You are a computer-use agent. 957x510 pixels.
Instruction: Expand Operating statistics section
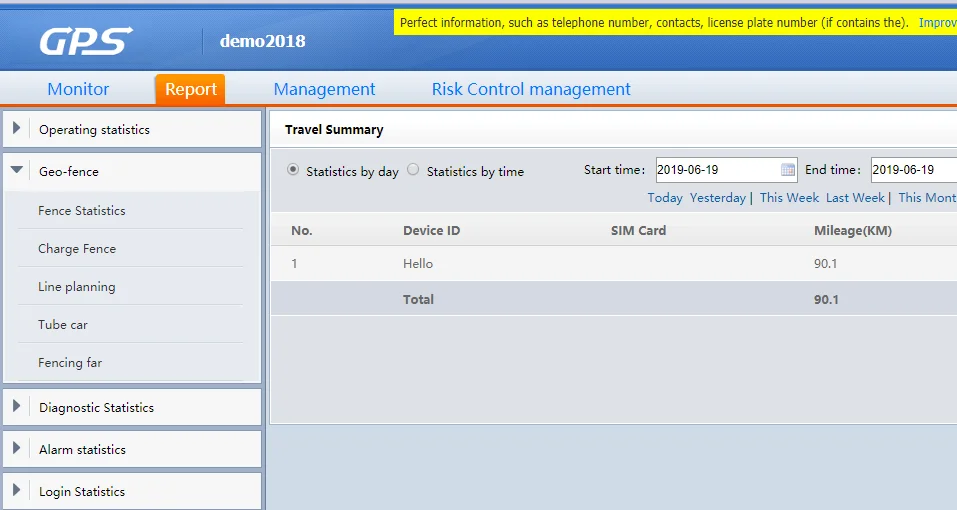point(94,129)
